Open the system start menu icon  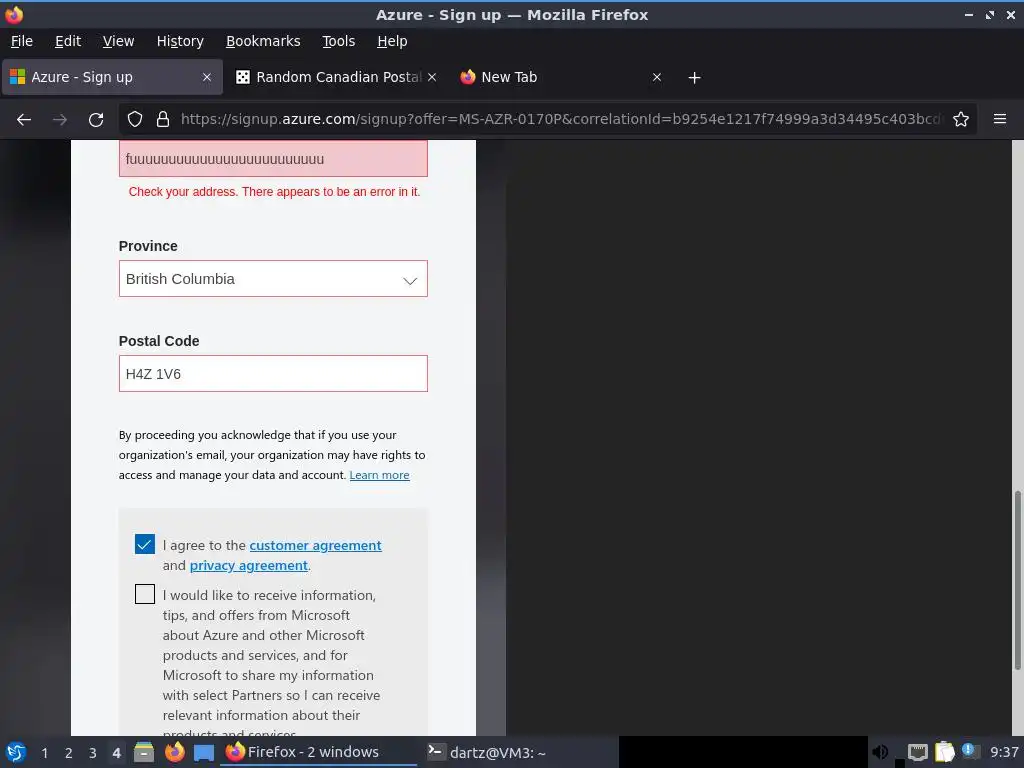16,752
